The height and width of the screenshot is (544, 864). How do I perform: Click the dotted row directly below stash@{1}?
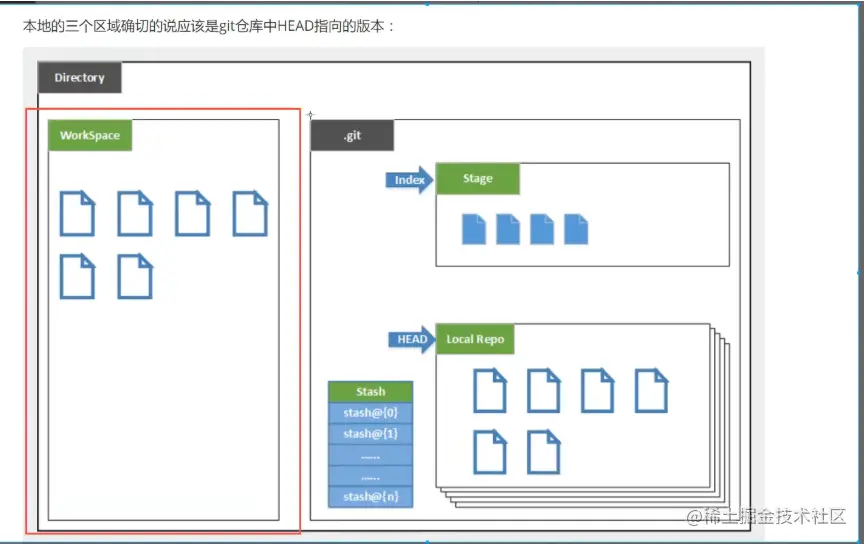coord(370,455)
